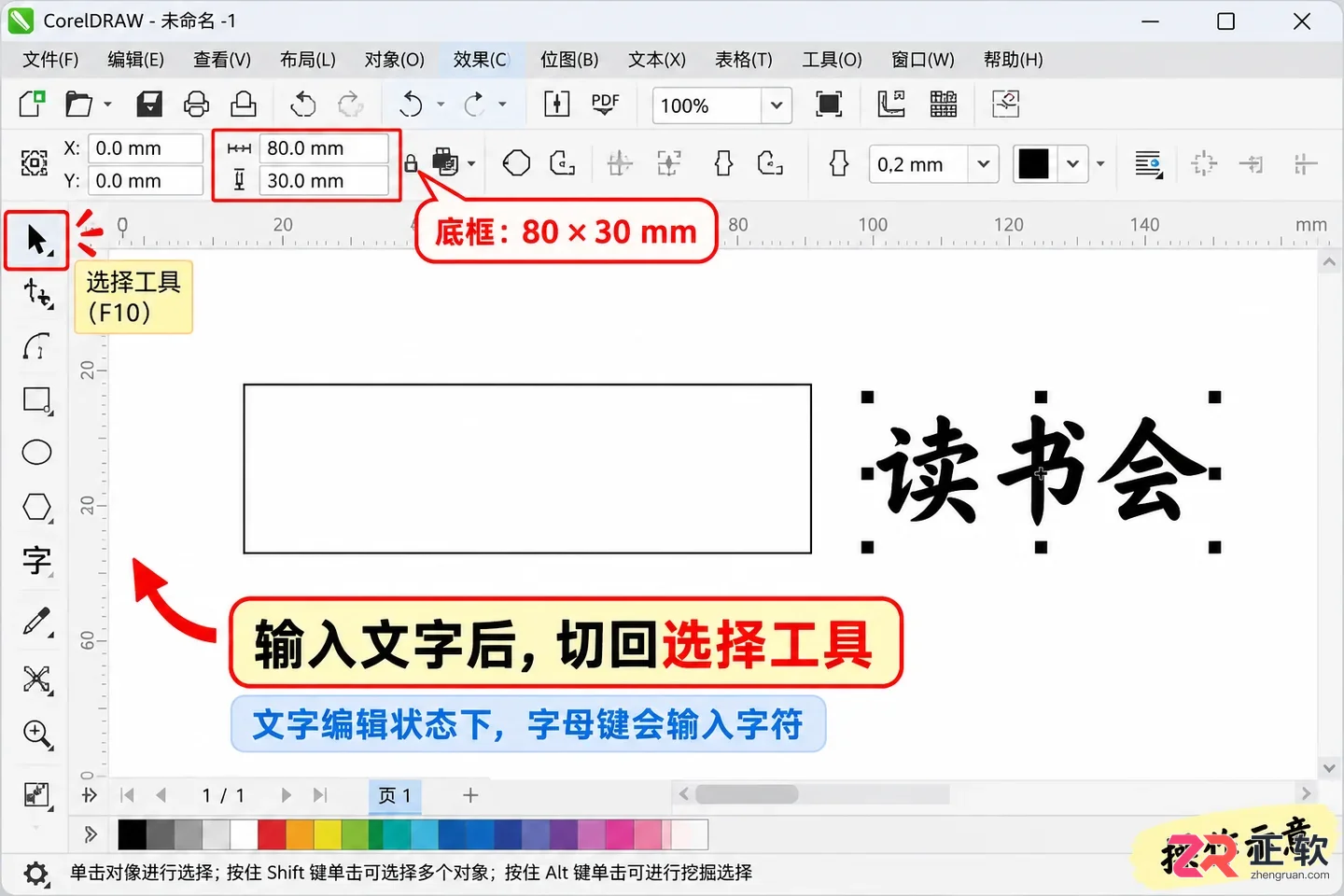
Task: Click the height field 30.0 mm
Action: [x=323, y=181]
